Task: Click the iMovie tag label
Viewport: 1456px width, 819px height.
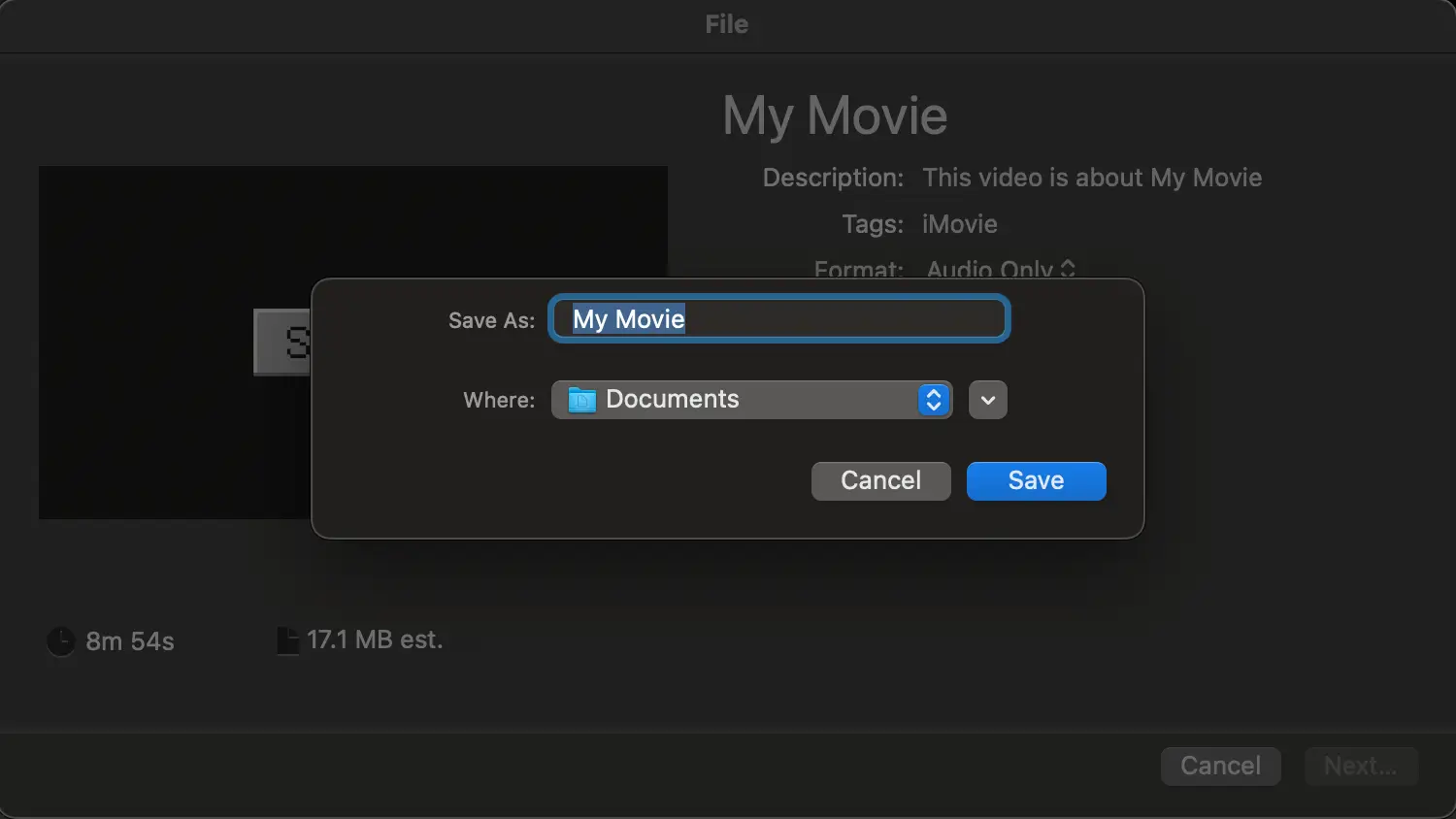Action: [959, 224]
